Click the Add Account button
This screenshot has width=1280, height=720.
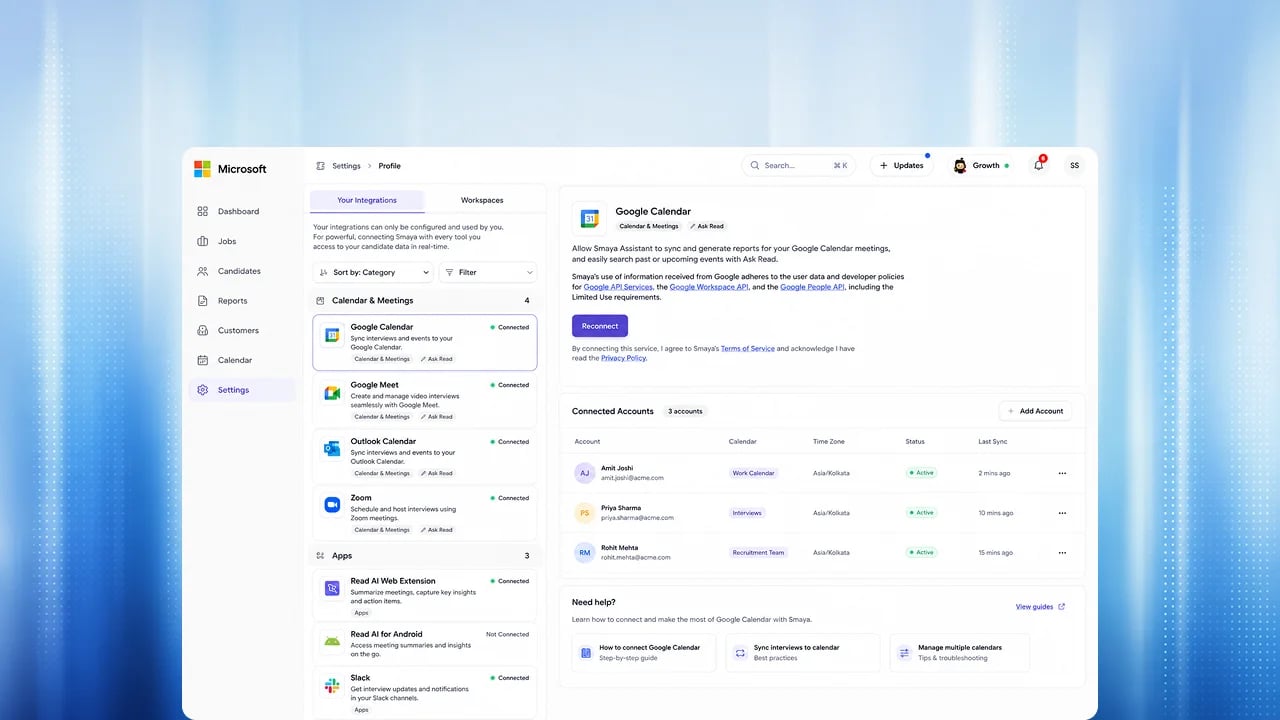pos(1035,411)
